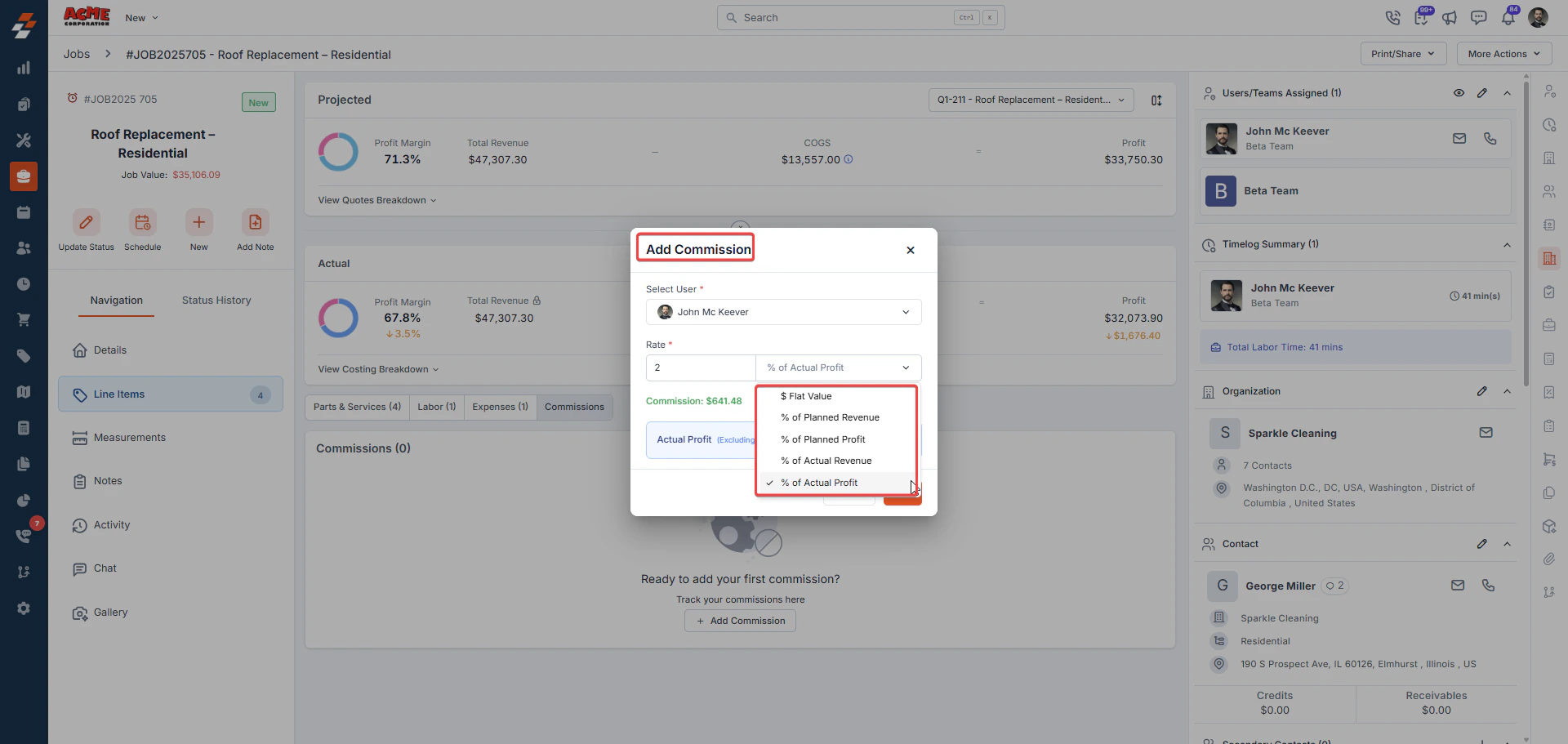Open Details in navigation
Image resolution: width=1568 pixels, height=744 pixels.
coord(171,350)
